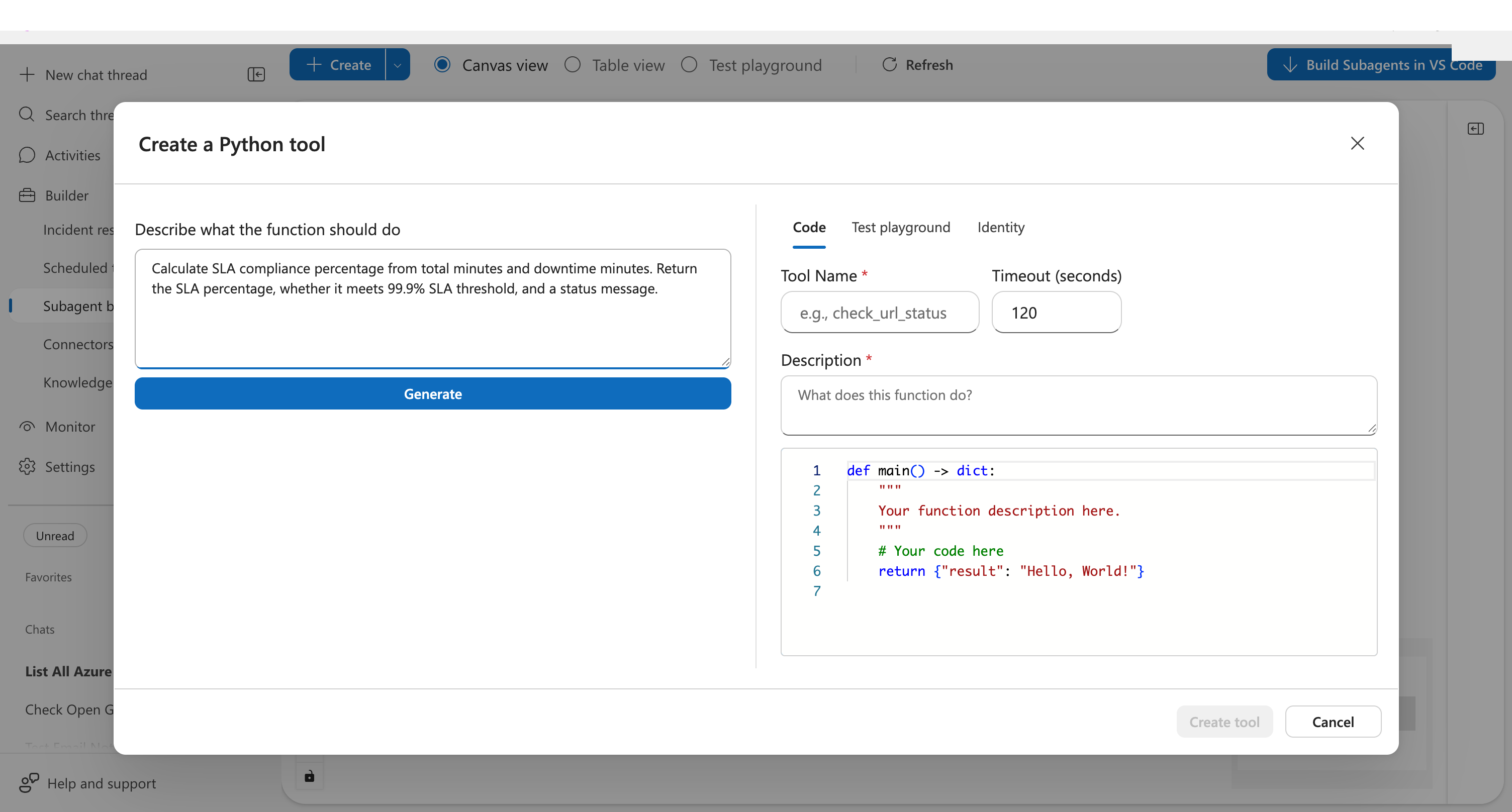This screenshot has width=1512, height=812.
Task: Click Build Subagents in VS Code button
Action: pyautogui.click(x=1381, y=64)
